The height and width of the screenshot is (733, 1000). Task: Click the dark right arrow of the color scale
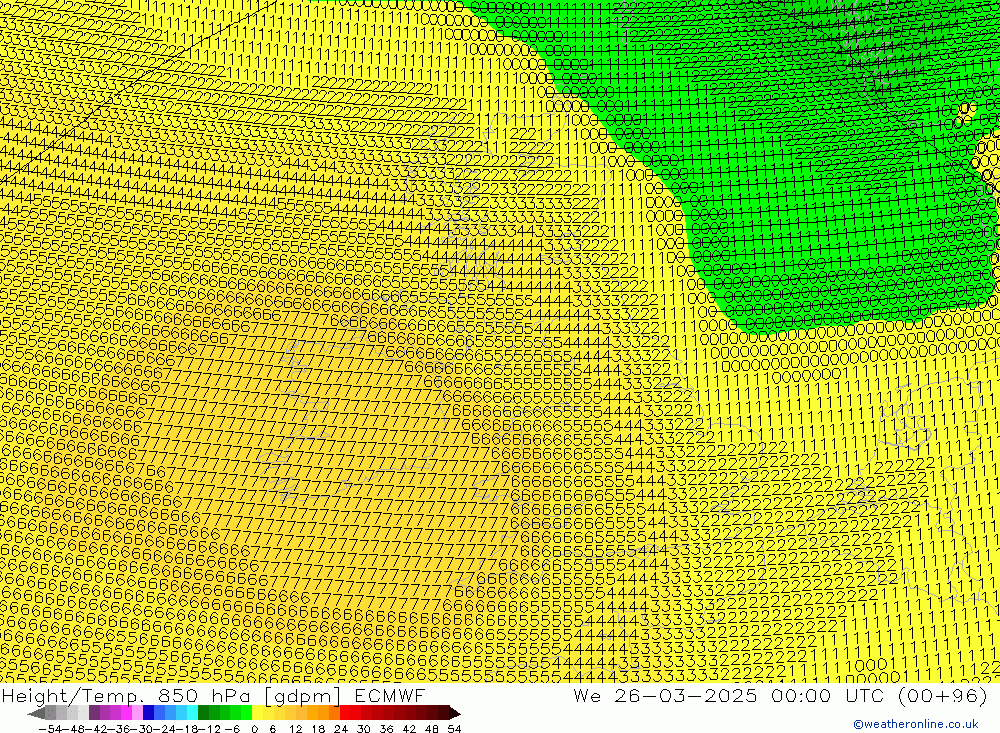click(455, 713)
